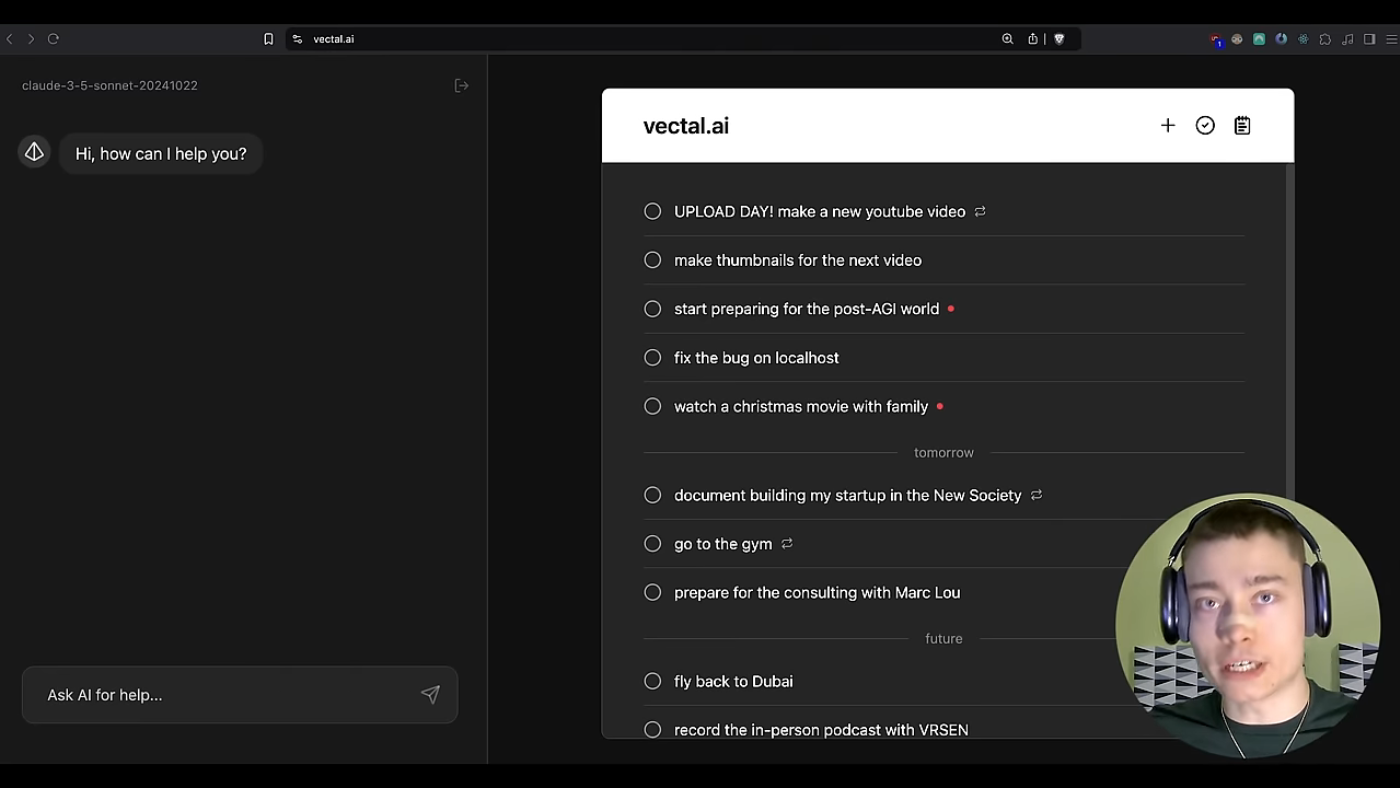Click the repeat icon next to UPLOAD DAY task
The width and height of the screenshot is (1400, 788).
[x=980, y=211]
